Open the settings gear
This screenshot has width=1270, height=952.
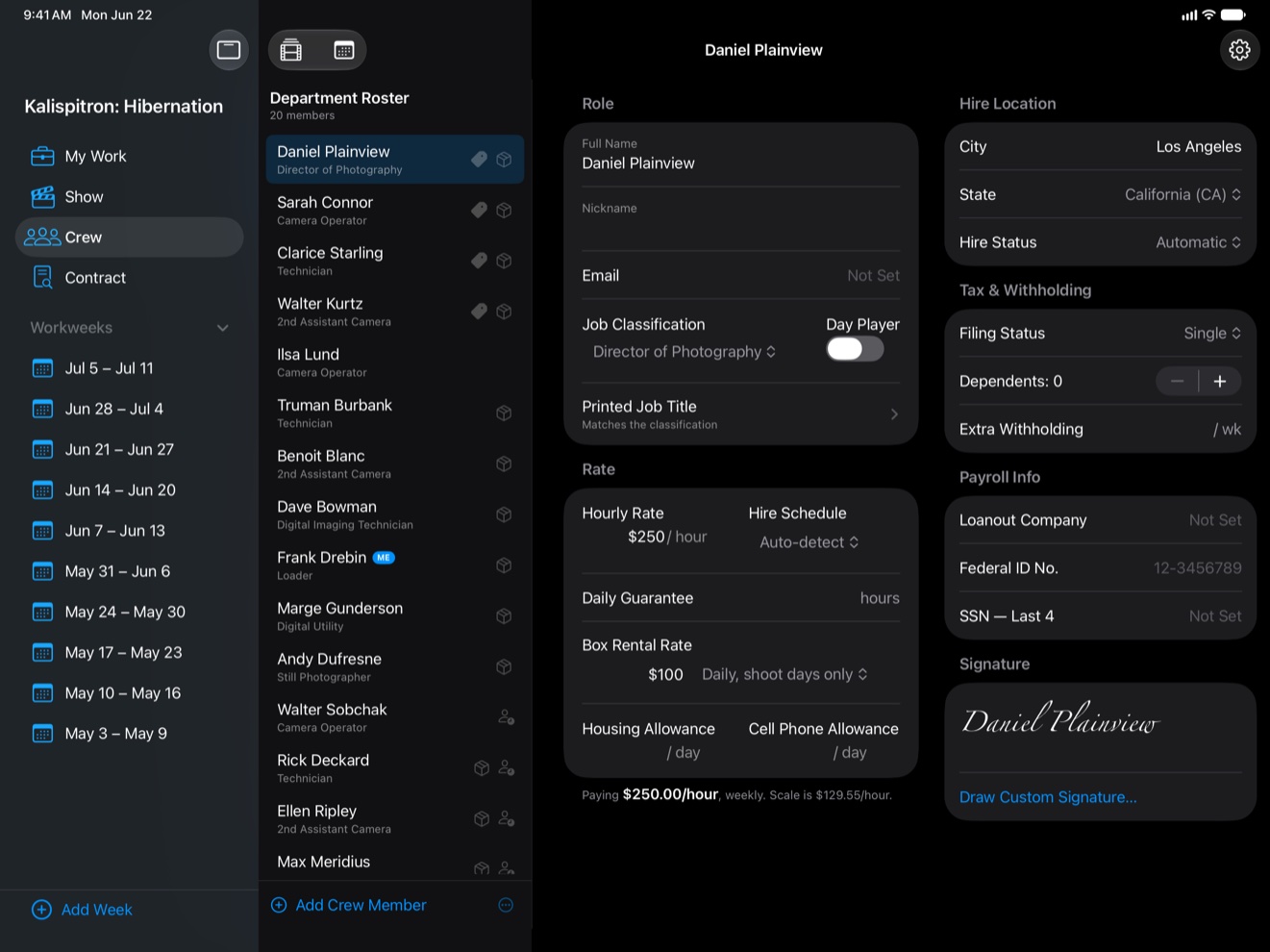click(x=1239, y=50)
